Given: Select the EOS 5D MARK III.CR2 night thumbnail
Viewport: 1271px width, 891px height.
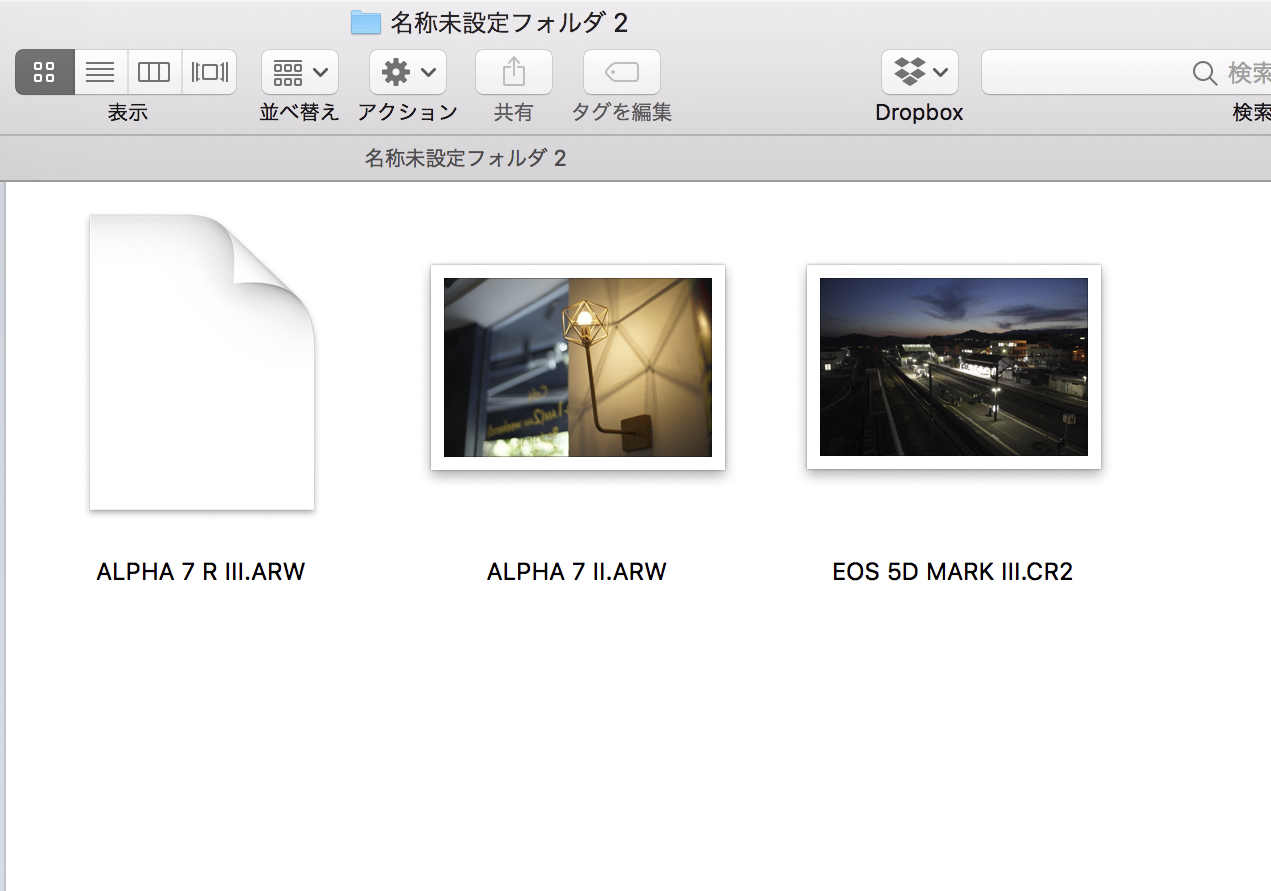Looking at the screenshot, I should point(954,367).
